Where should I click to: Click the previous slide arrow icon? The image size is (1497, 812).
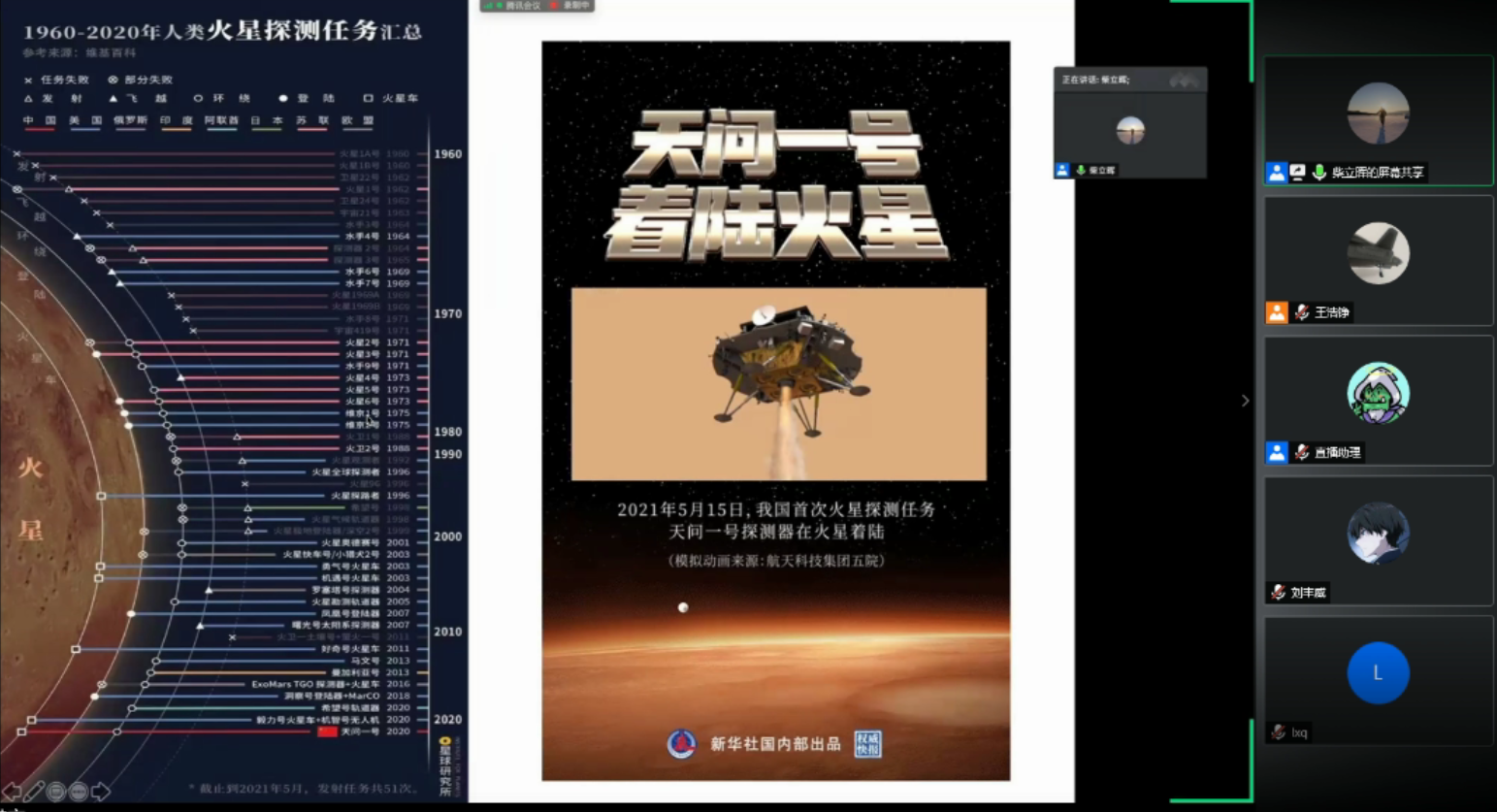pyautogui.click(x=12, y=792)
